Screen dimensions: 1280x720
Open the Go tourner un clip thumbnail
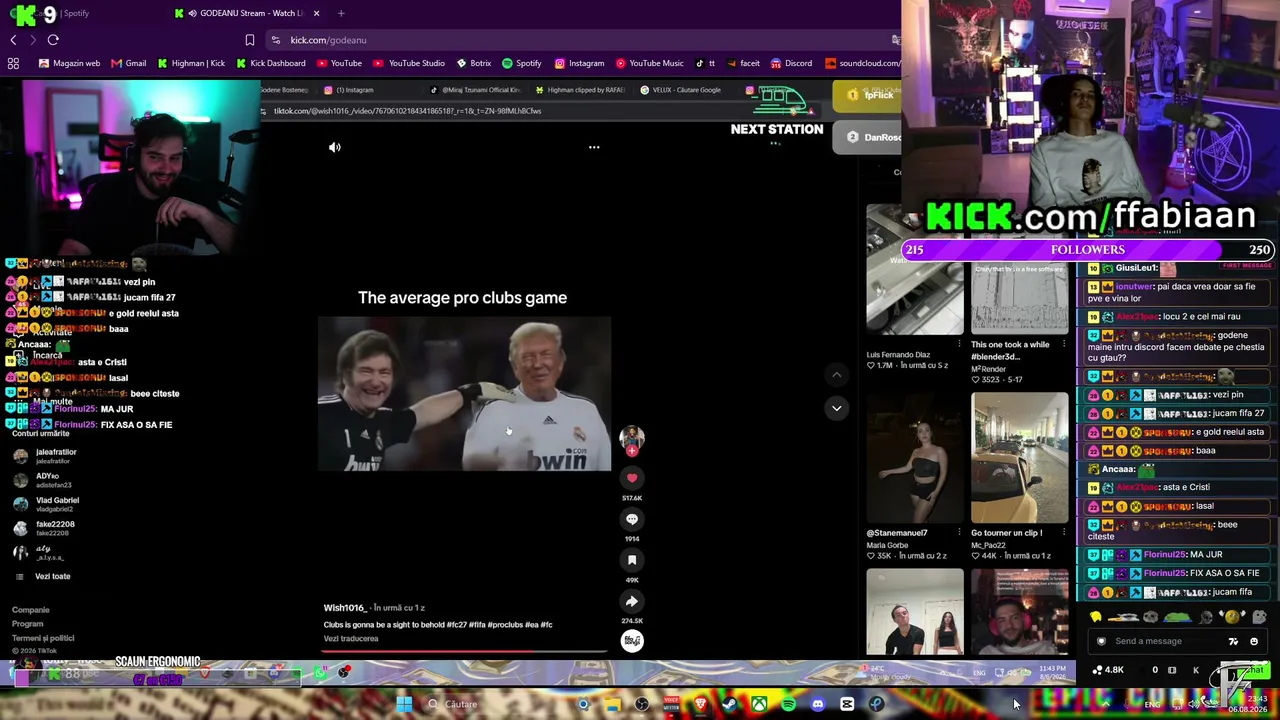(1019, 458)
